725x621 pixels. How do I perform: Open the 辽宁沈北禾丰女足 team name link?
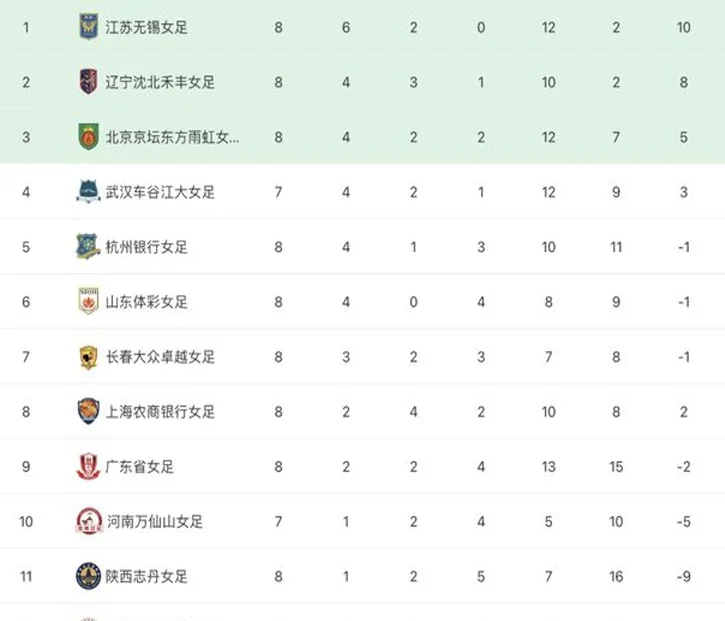click(160, 82)
